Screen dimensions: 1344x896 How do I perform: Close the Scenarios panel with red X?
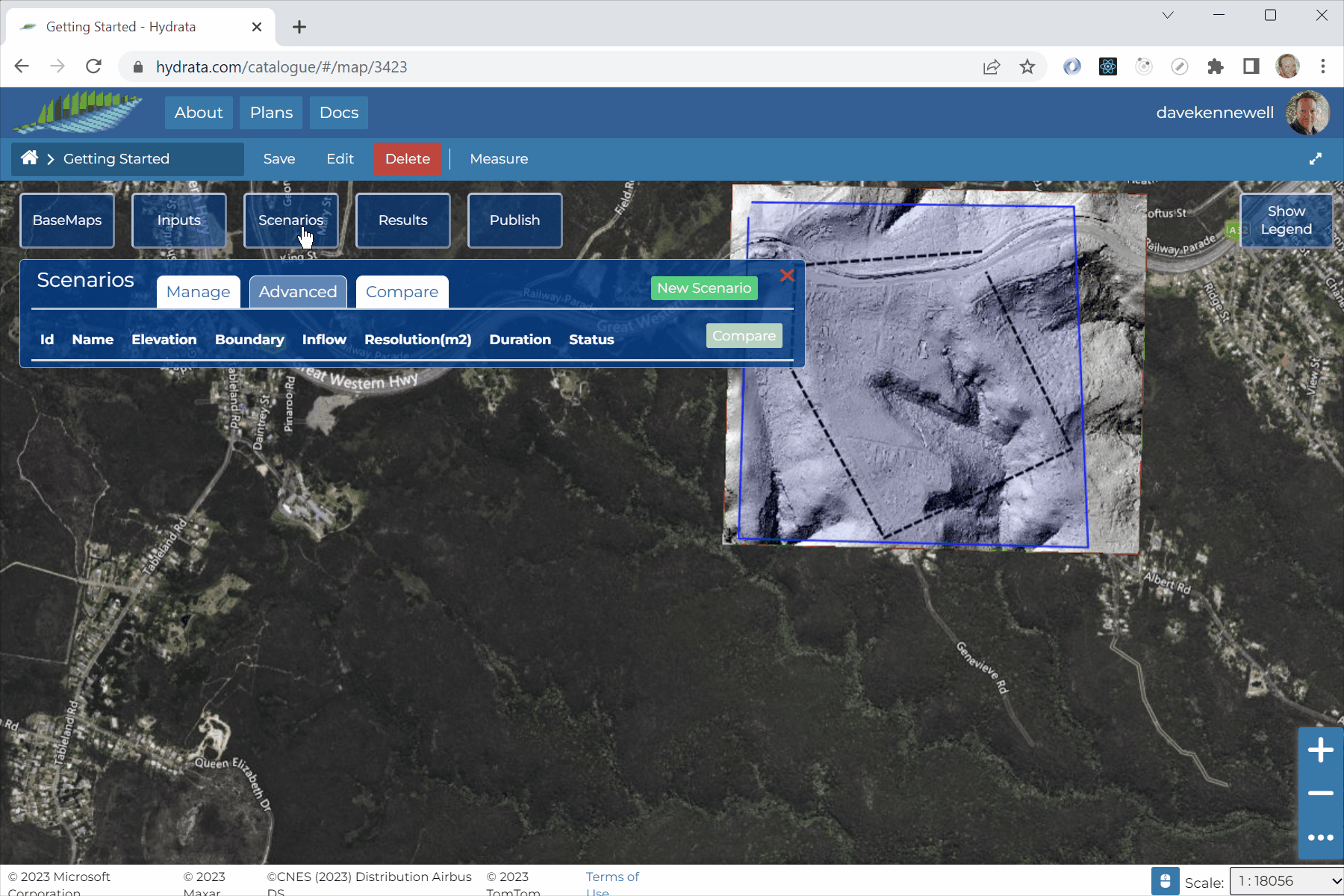787,276
